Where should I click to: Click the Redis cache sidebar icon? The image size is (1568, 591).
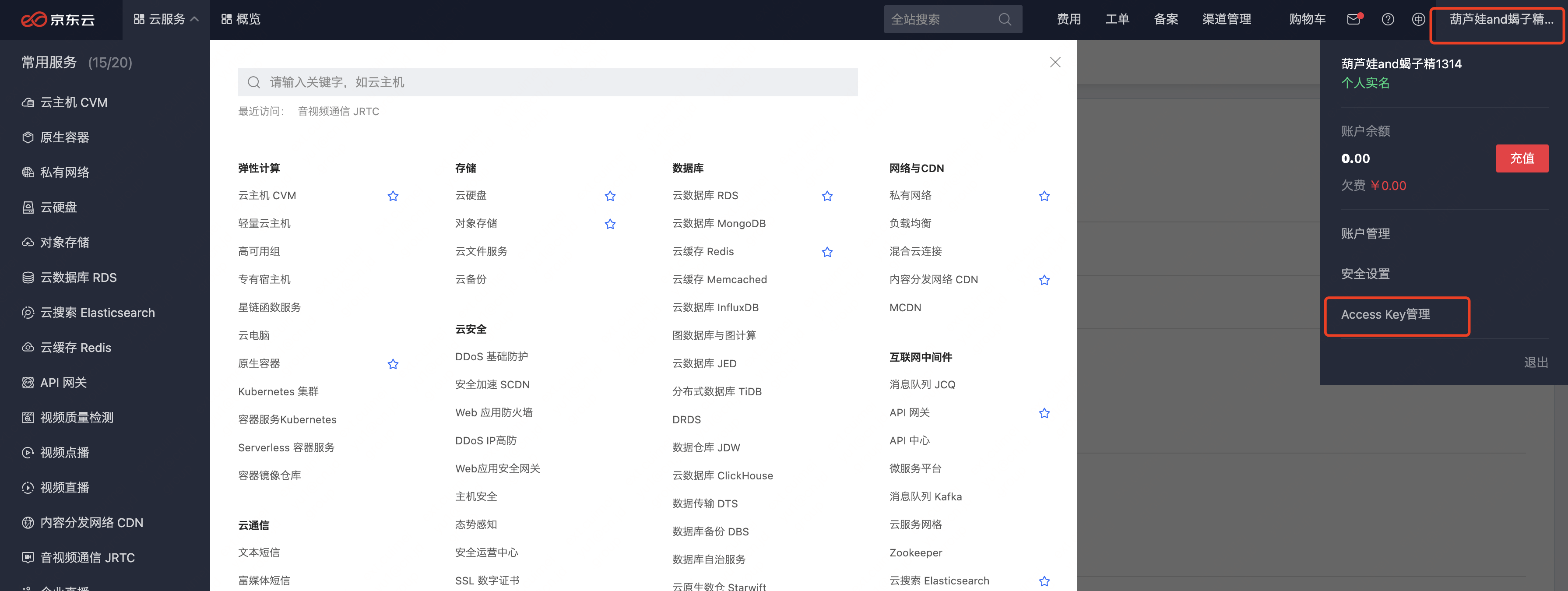click(x=28, y=348)
